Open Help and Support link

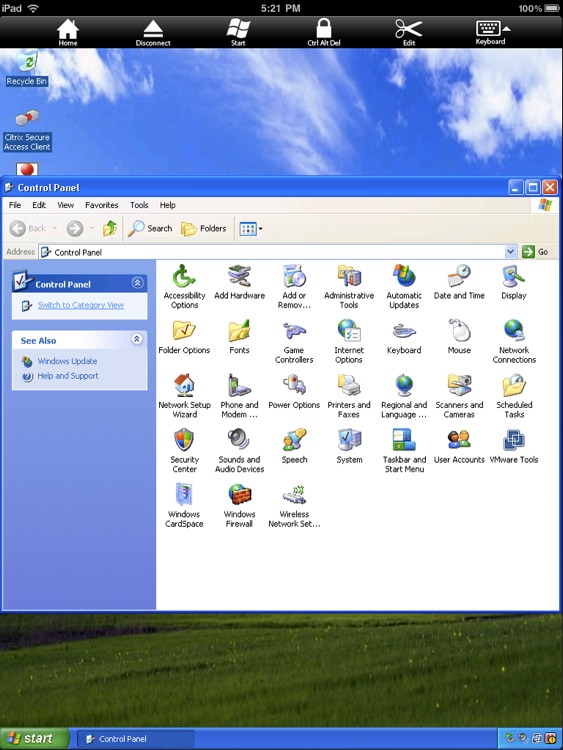[x=68, y=376]
